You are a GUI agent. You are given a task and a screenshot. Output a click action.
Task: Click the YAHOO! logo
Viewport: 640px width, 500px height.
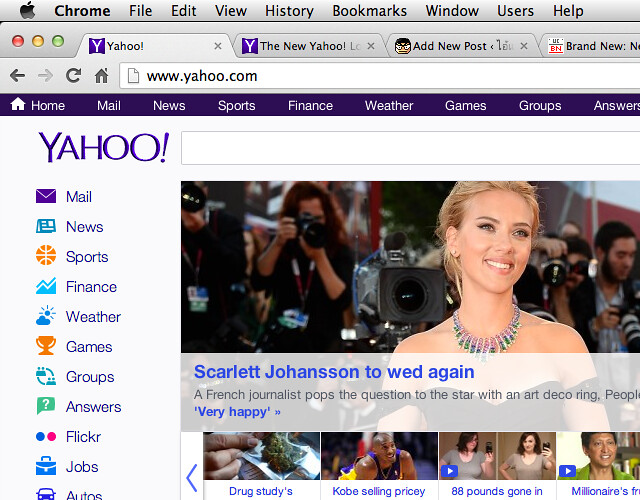pyautogui.click(x=104, y=147)
